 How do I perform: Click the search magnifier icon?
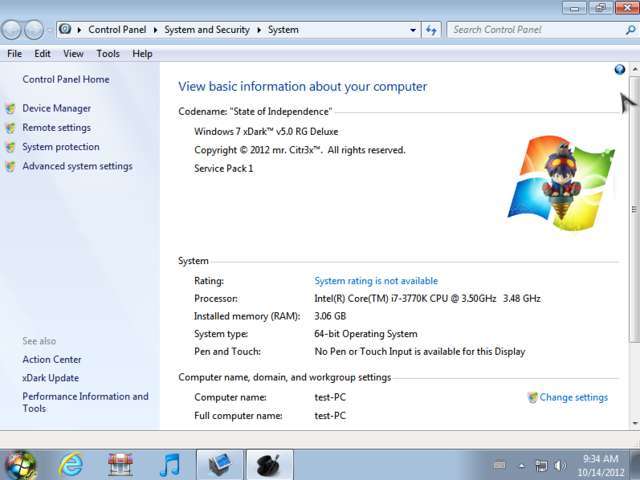click(x=630, y=30)
